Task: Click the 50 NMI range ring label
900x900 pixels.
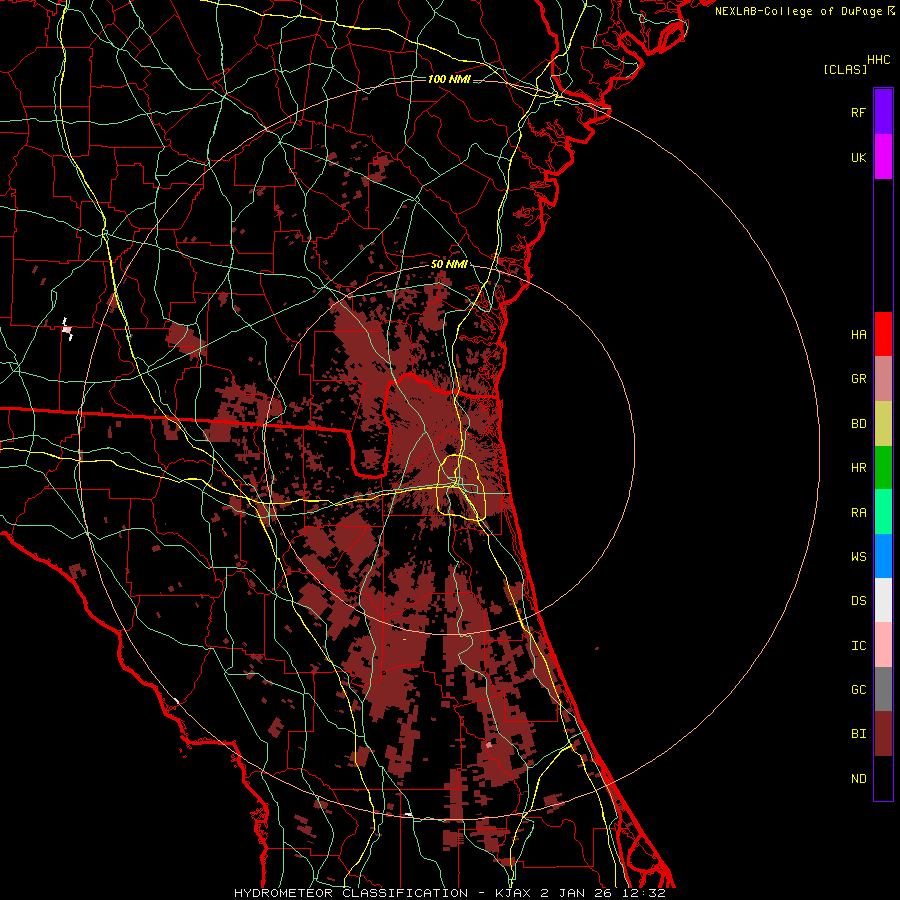Action: 449,265
